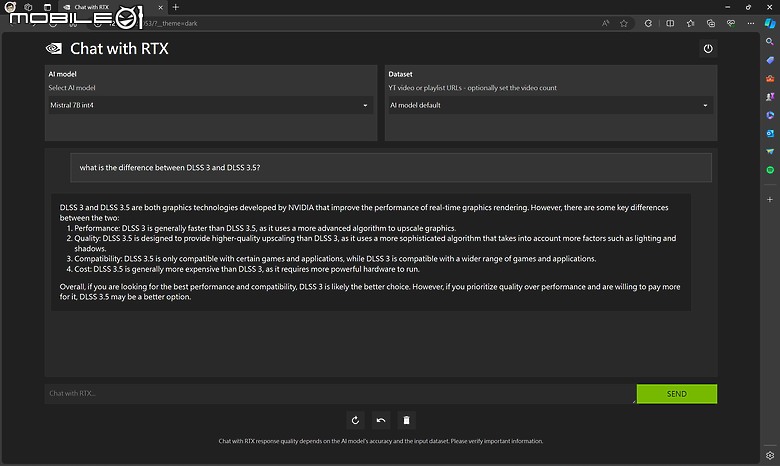Click the NVIDIA logo next to the title

(54, 48)
